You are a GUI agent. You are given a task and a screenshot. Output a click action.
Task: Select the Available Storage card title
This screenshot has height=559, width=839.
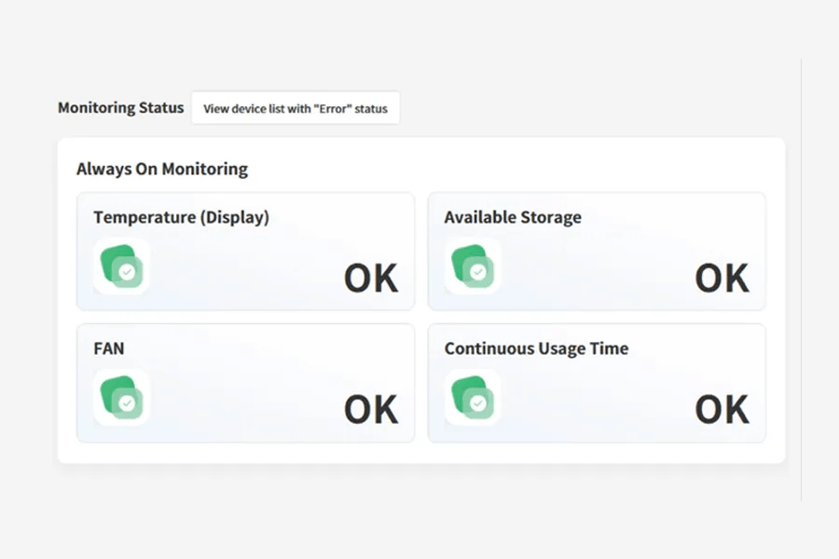click(513, 217)
